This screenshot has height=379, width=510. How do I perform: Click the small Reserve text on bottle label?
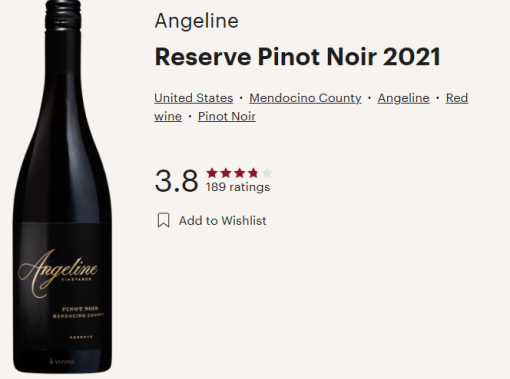pos(81,337)
